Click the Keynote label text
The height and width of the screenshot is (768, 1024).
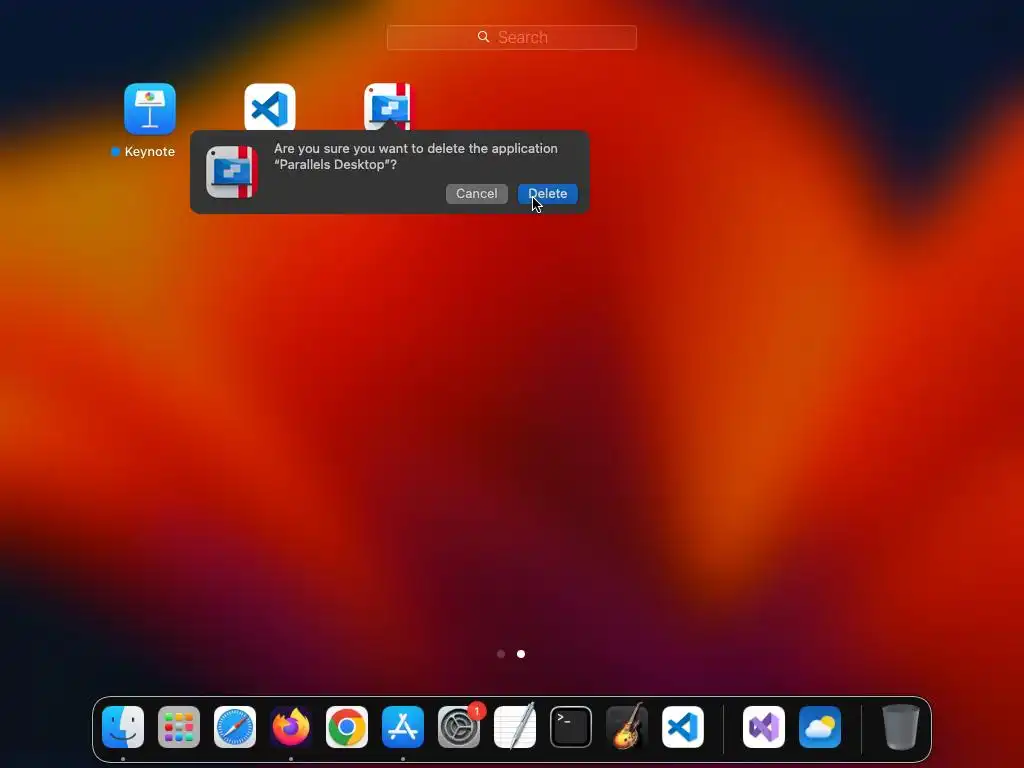(x=150, y=152)
